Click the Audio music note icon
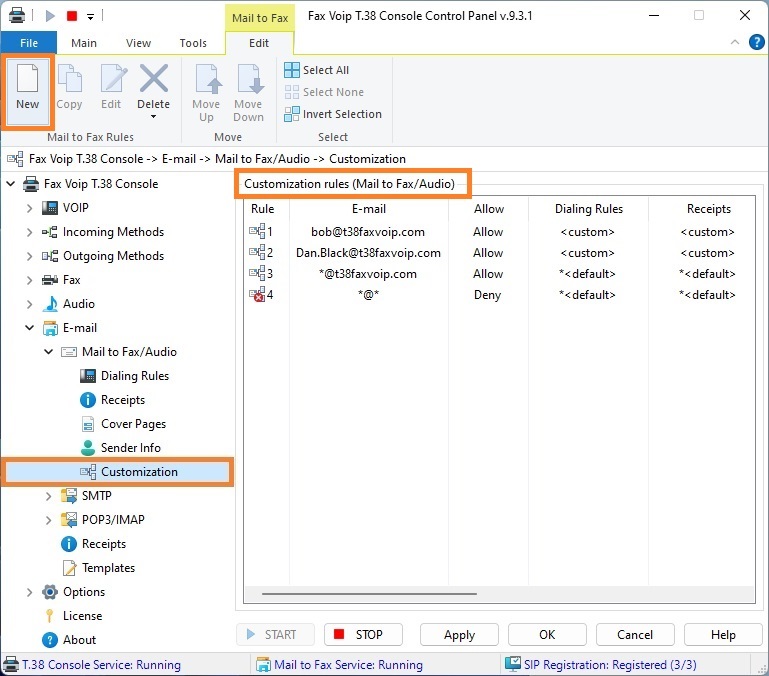The image size is (769, 676). point(50,304)
